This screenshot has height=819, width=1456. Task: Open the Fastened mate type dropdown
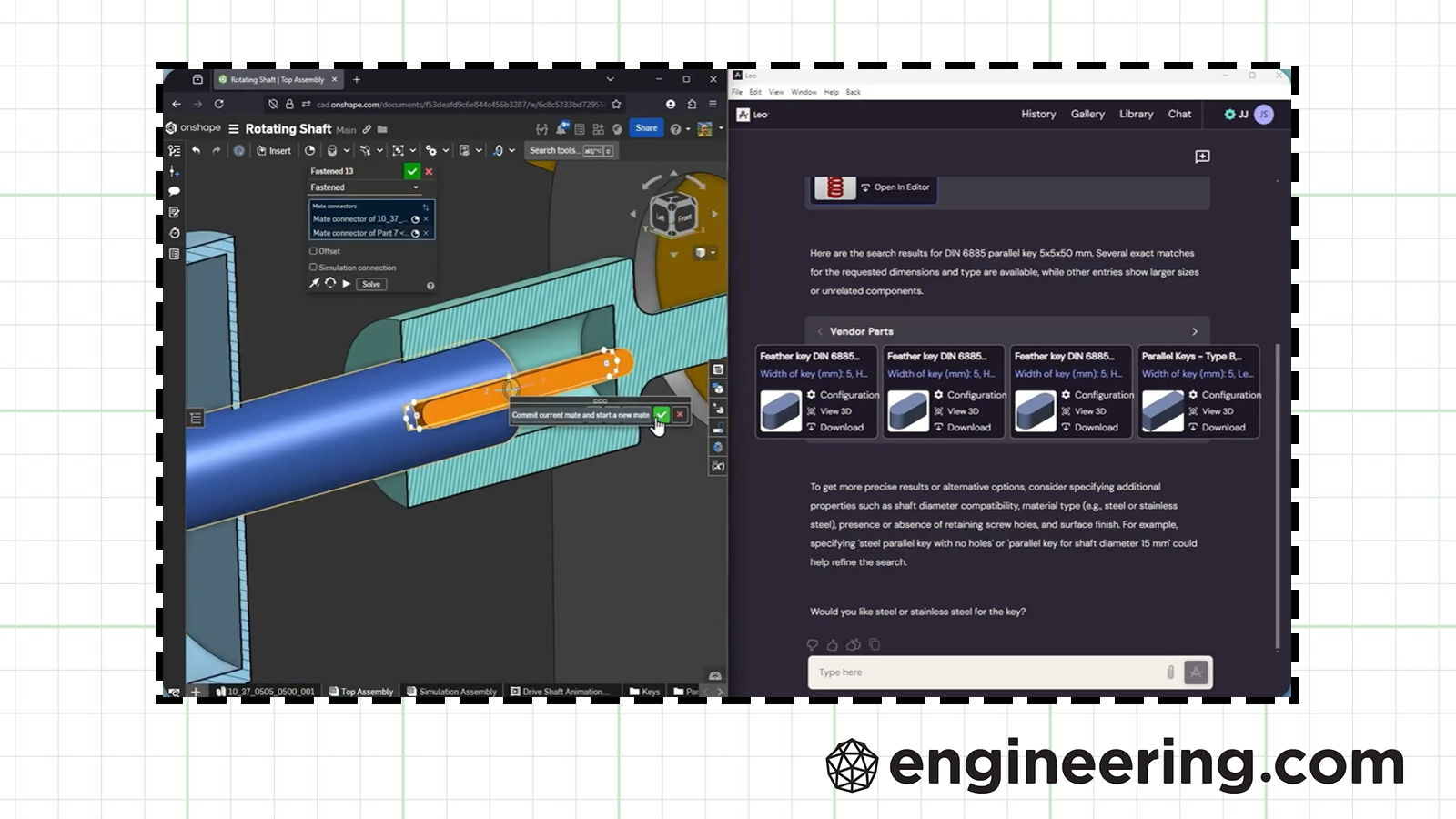(x=364, y=187)
